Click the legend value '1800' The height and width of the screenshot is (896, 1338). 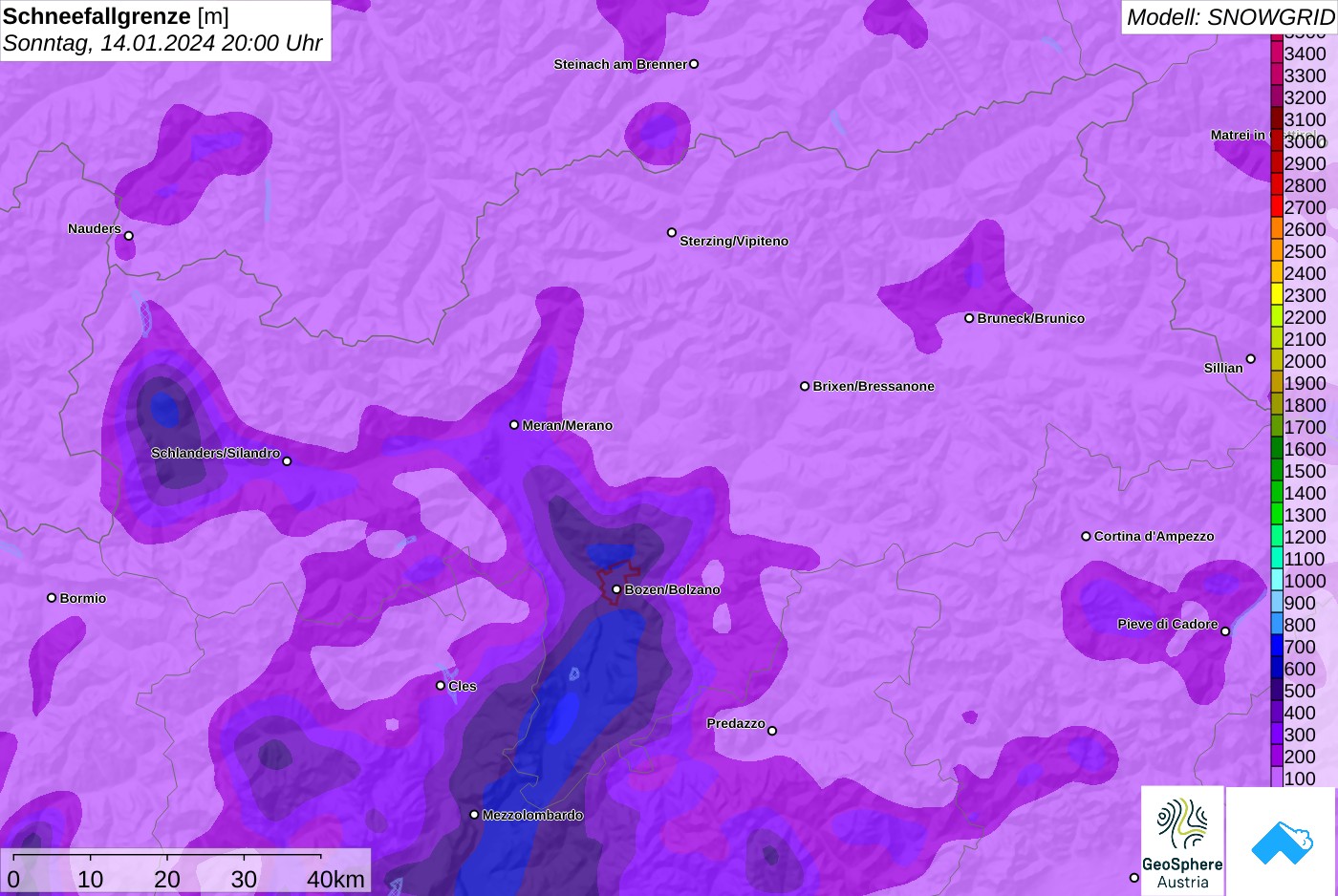tap(1305, 405)
